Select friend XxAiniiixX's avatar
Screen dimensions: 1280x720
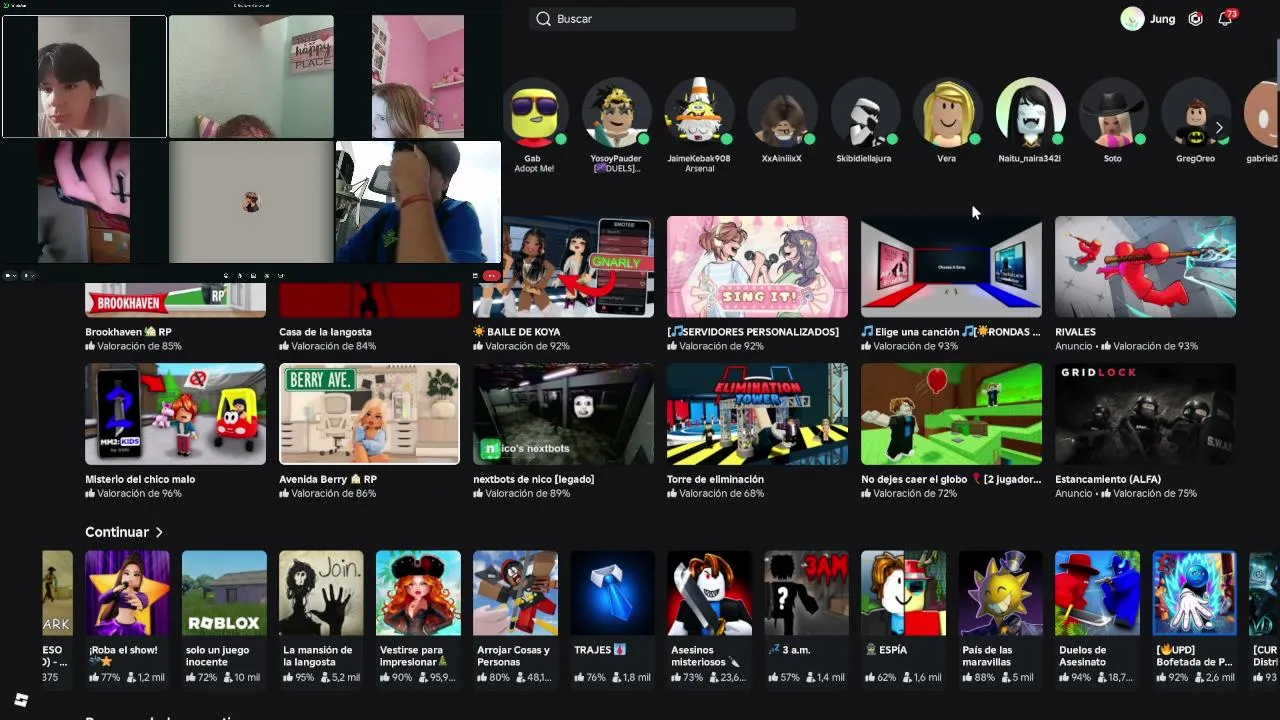tap(782, 112)
